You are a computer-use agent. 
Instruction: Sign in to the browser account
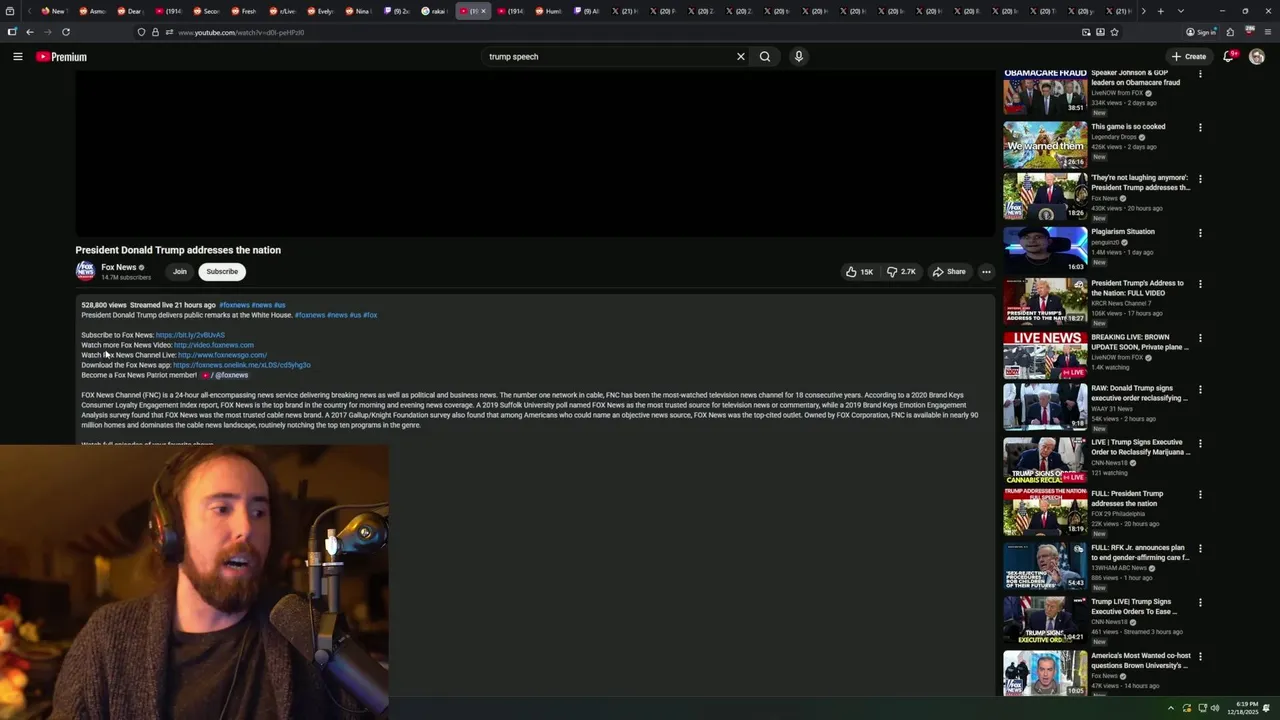click(x=1201, y=32)
